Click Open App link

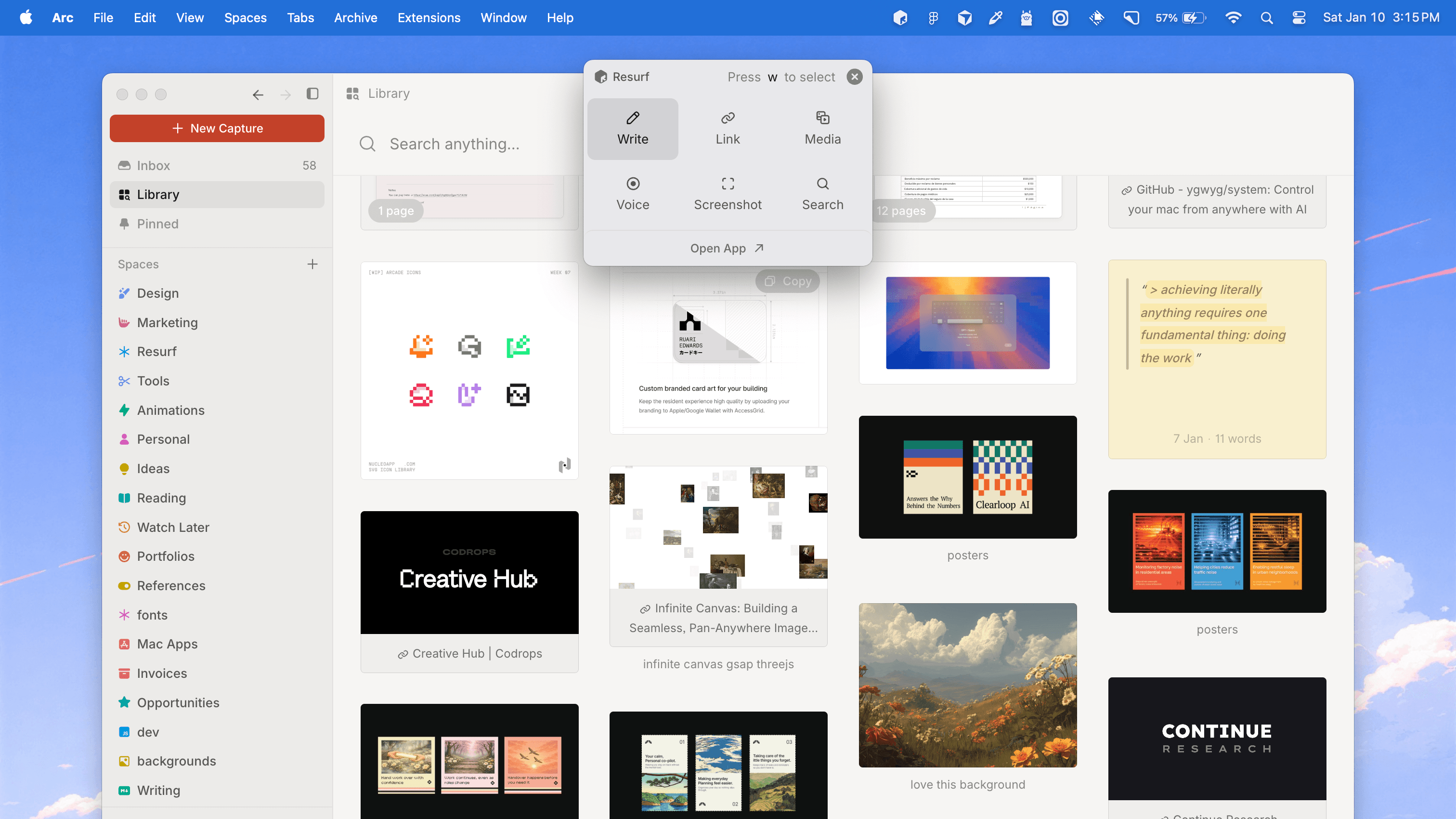point(727,248)
